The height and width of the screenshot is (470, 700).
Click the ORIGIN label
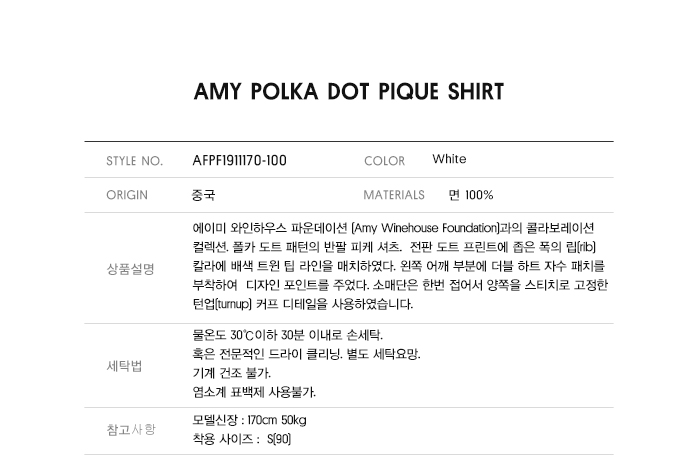(x=127, y=195)
